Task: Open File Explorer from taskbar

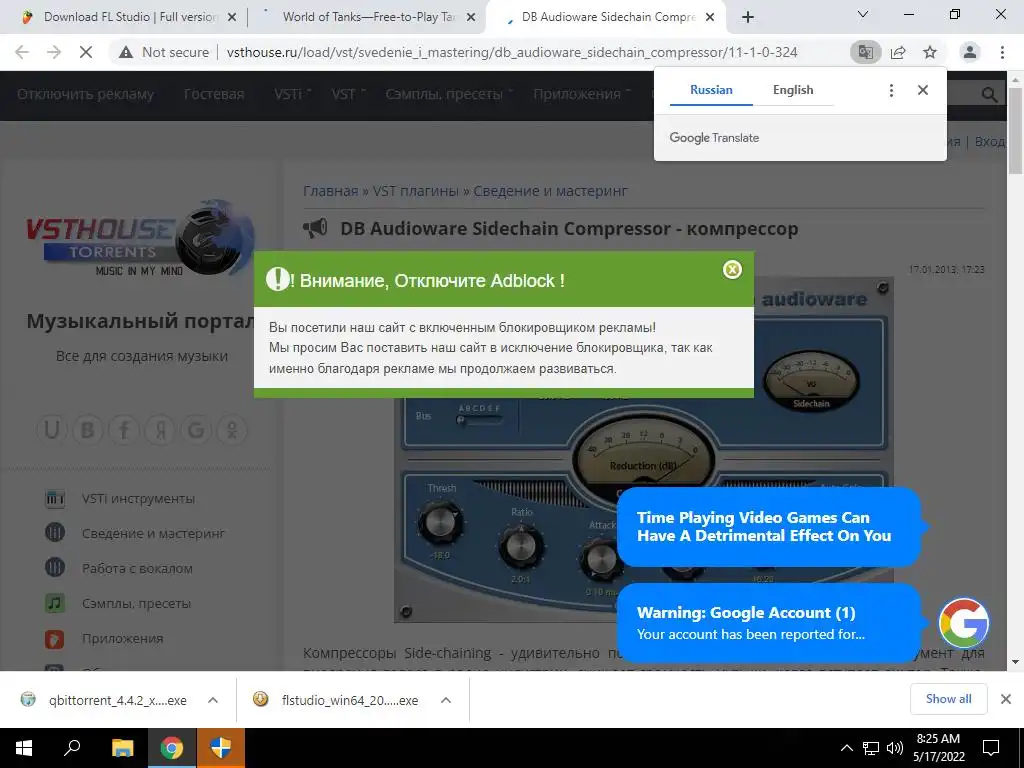Action: tap(122, 748)
